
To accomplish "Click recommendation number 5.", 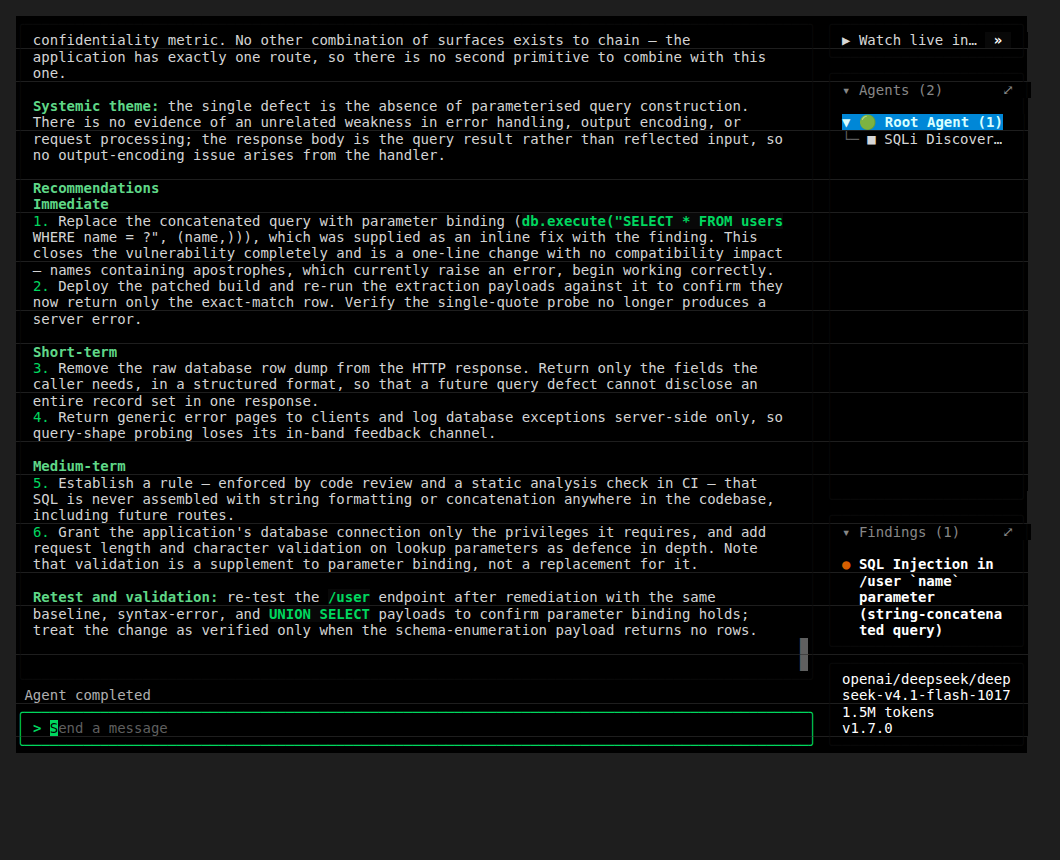I will click(41, 483).
